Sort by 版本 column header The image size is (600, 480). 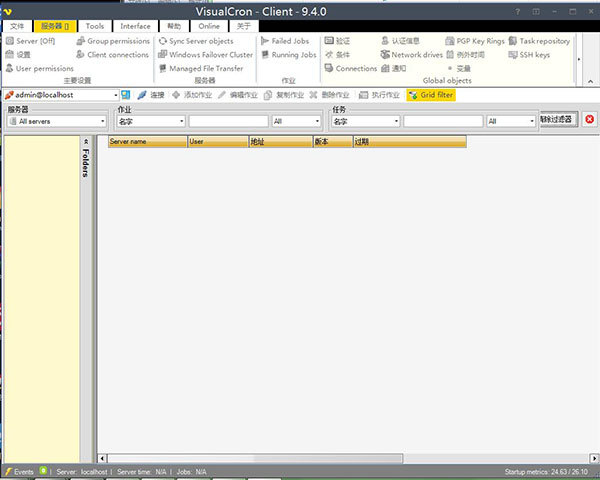333,141
